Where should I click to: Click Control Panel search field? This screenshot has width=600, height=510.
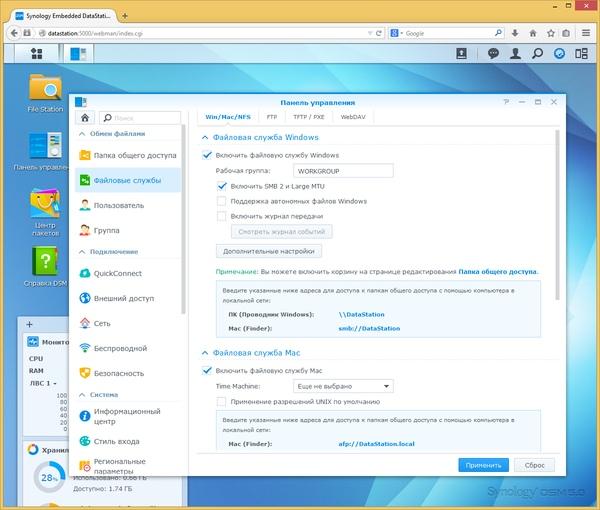click(140, 117)
